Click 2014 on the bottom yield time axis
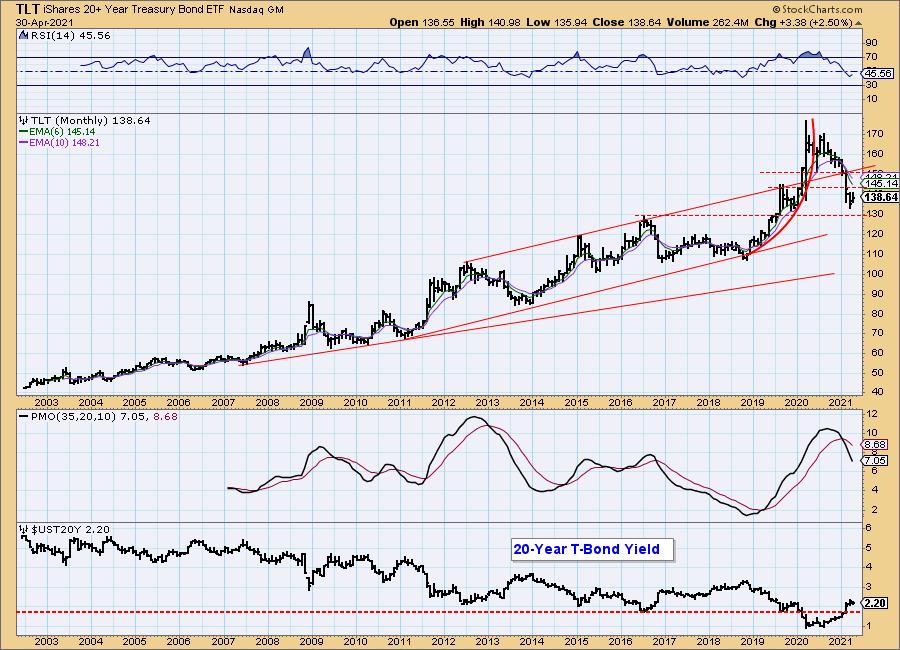This screenshot has height=650, width=900. click(532, 641)
